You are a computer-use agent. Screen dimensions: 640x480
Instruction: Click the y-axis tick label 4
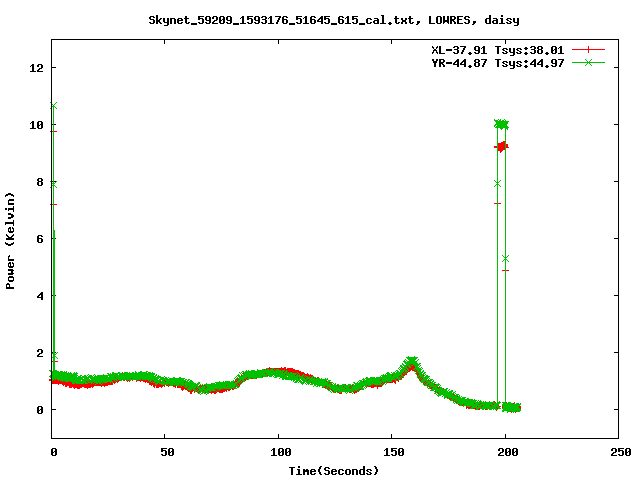pyautogui.click(x=40, y=296)
